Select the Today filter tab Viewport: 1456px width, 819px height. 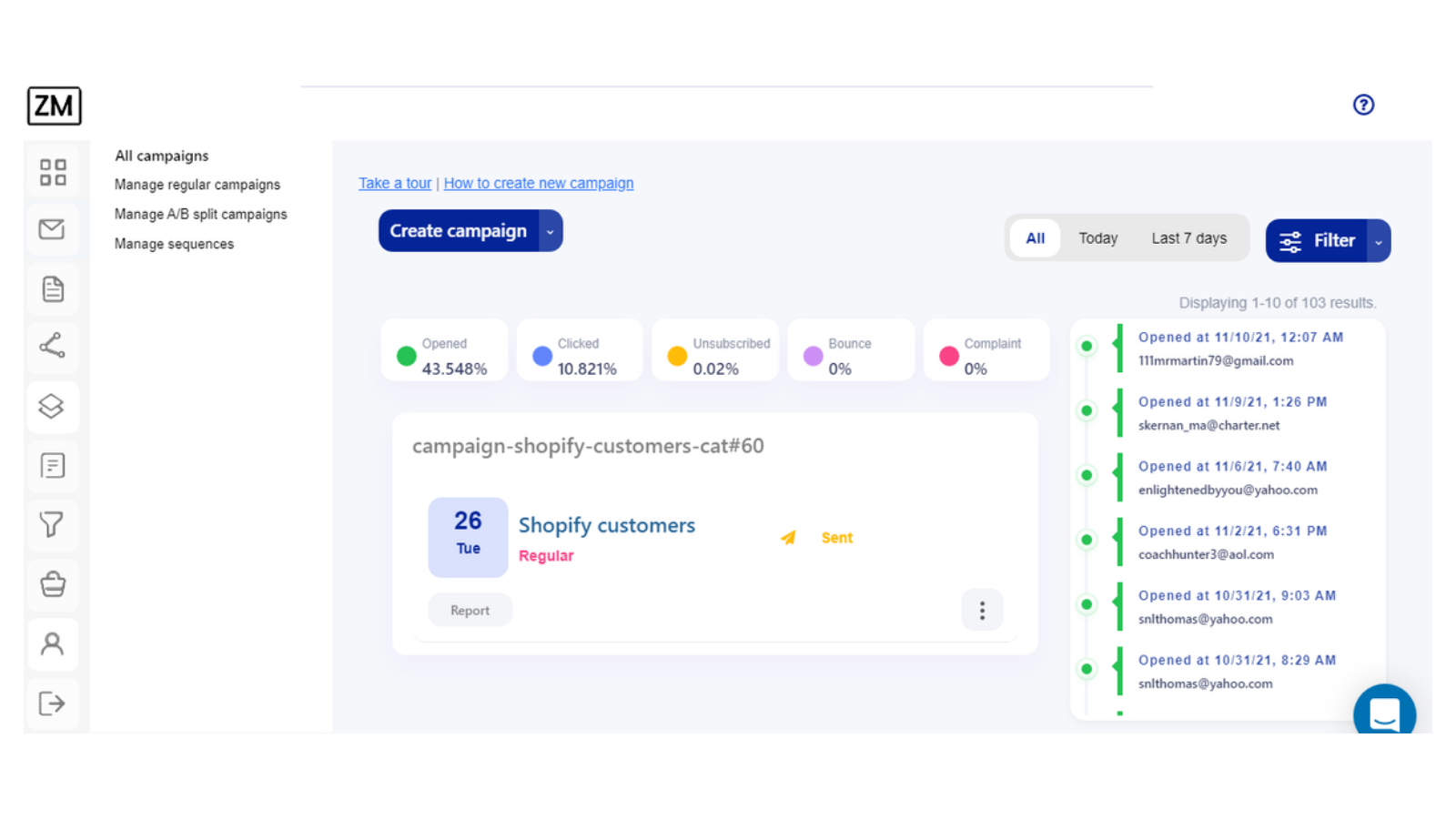click(1098, 238)
